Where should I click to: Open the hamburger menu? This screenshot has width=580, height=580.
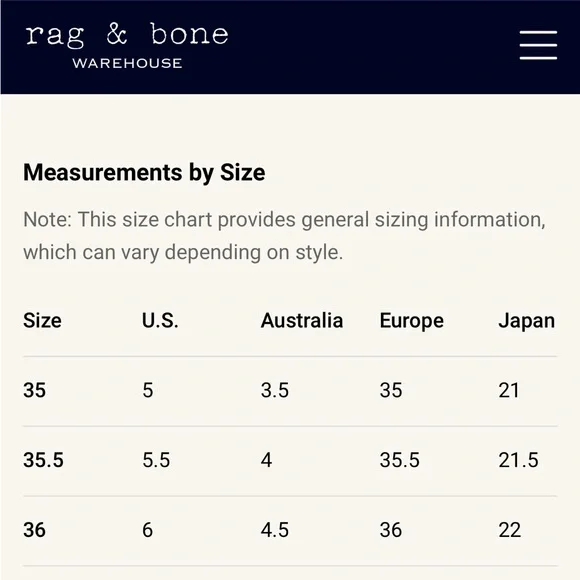pyautogui.click(x=538, y=45)
